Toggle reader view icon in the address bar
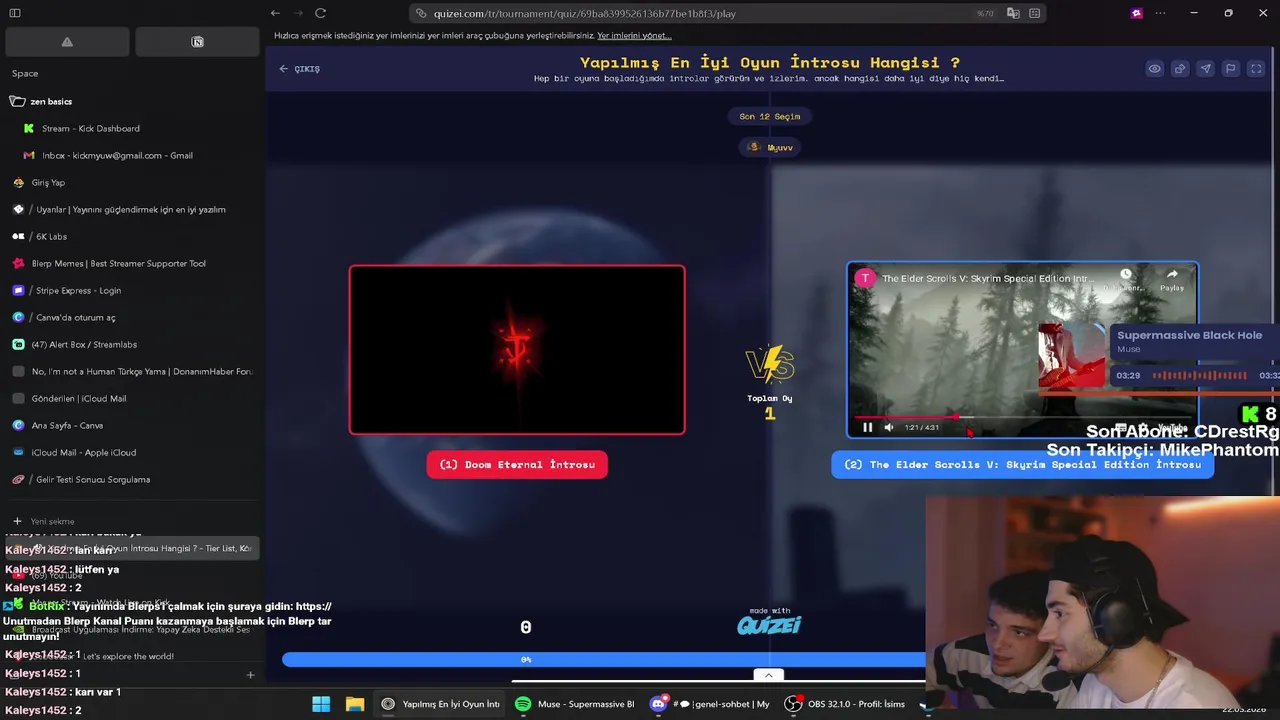Viewport: 1280px width, 720px height. [1034, 13]
